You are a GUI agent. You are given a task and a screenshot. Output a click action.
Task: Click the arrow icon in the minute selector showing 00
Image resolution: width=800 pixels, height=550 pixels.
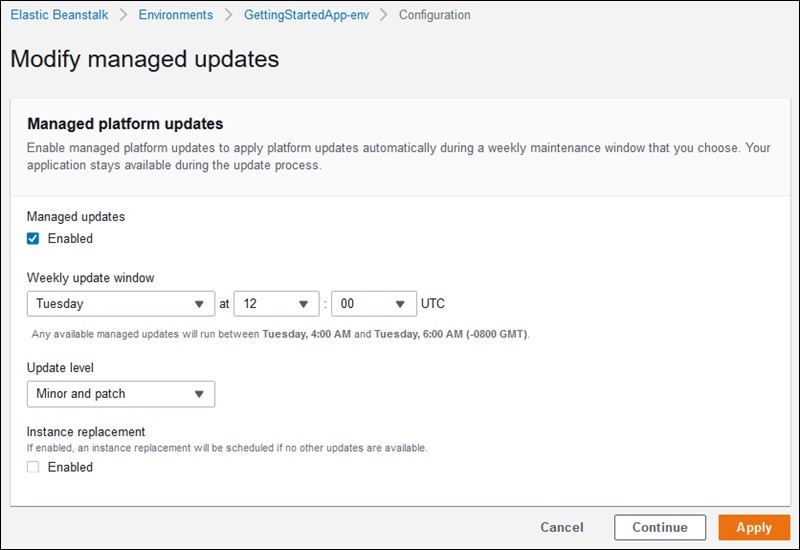tap(400, 304)
